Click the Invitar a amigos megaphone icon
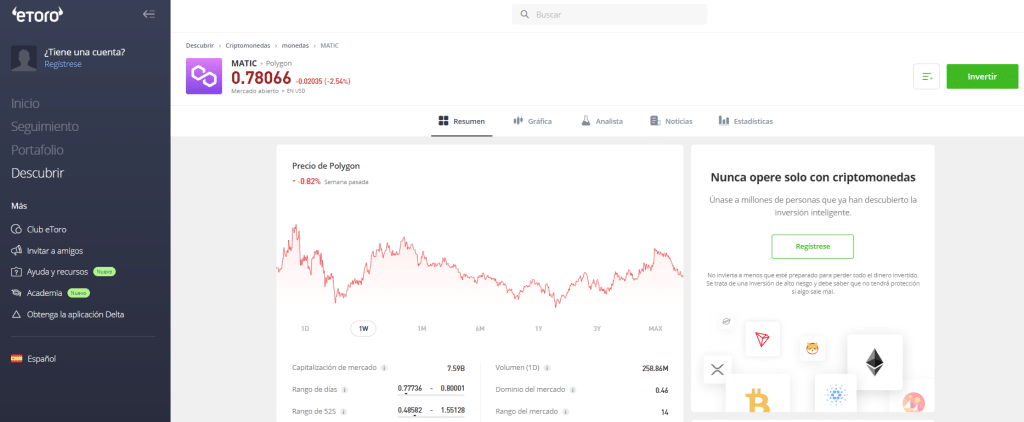1024x422 pixels. pyautogui.click(x=16, y=250)
